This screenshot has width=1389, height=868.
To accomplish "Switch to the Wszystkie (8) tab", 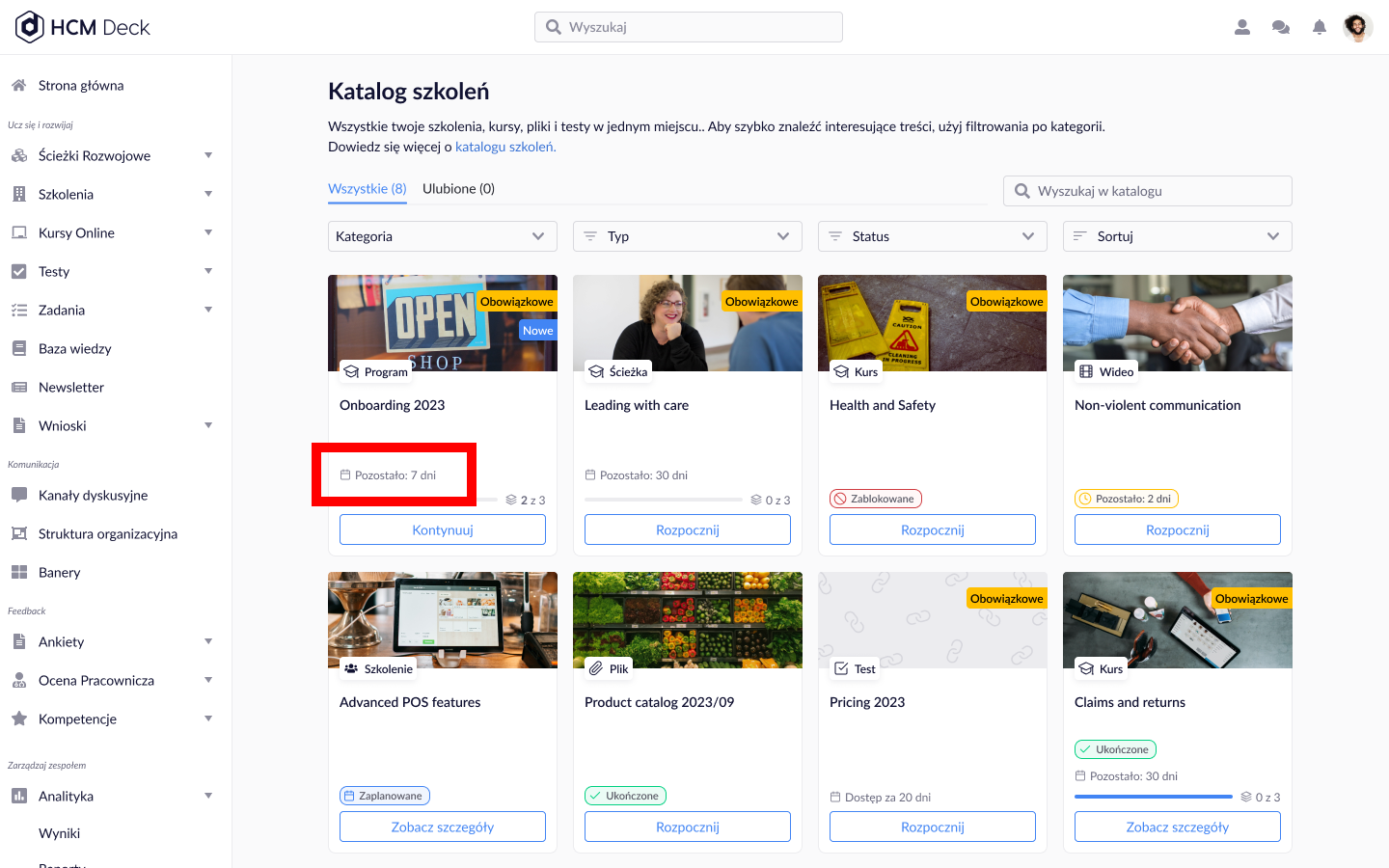I will coord(368,189).
